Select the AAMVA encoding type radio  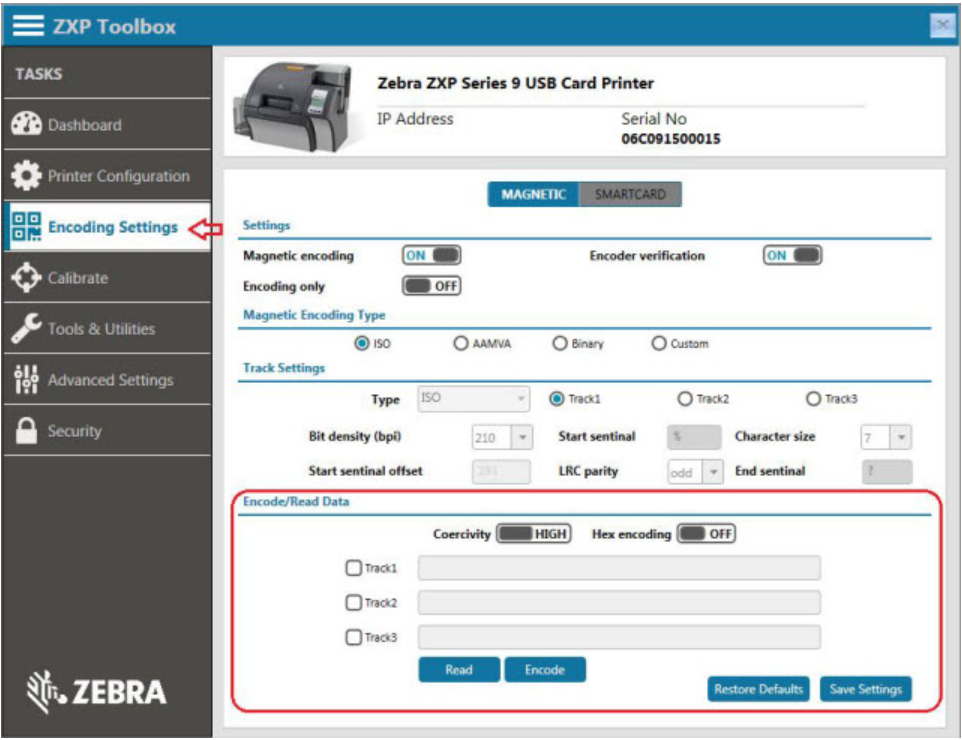point(461,343)
